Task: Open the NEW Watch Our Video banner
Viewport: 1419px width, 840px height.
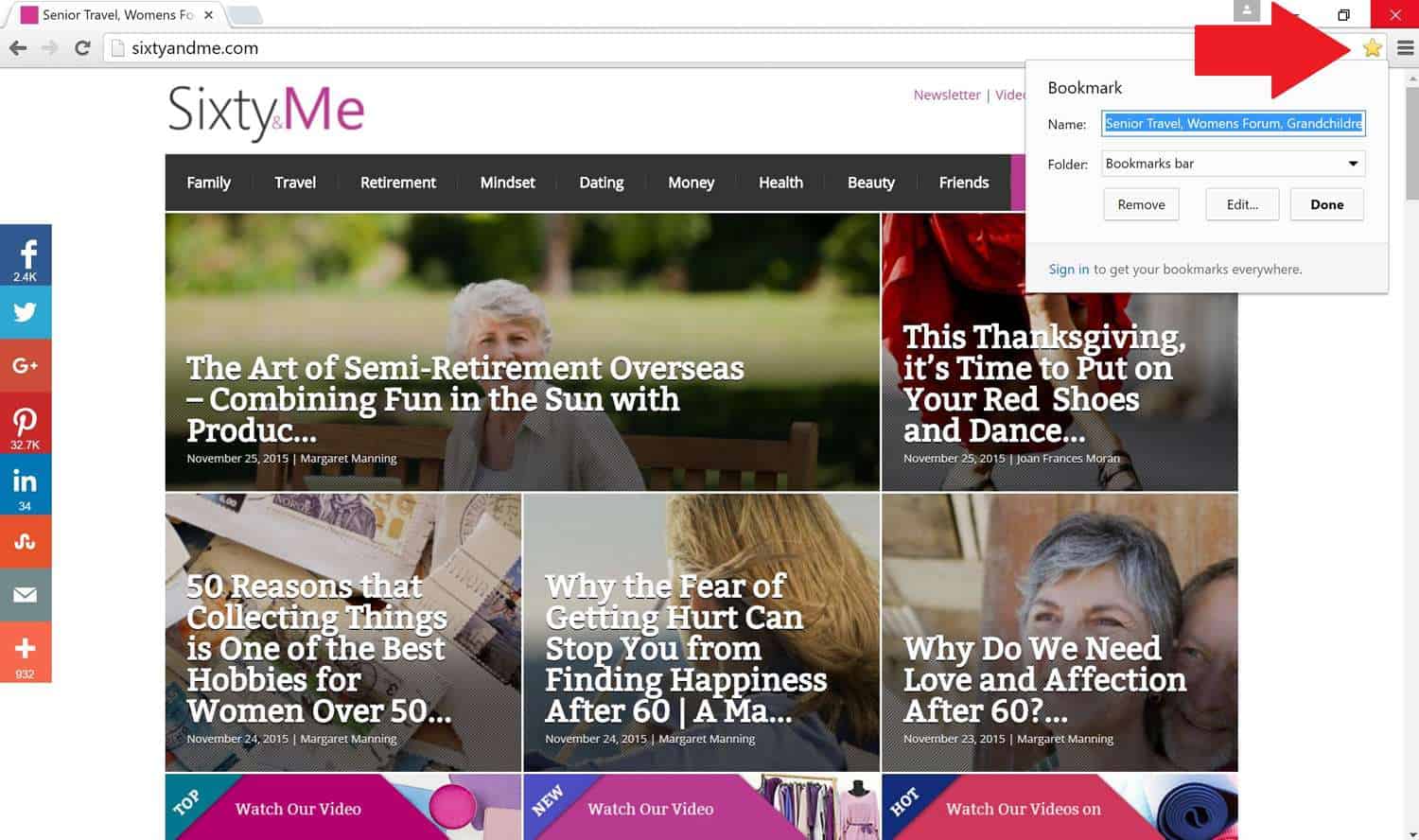Action: (701, 807)
